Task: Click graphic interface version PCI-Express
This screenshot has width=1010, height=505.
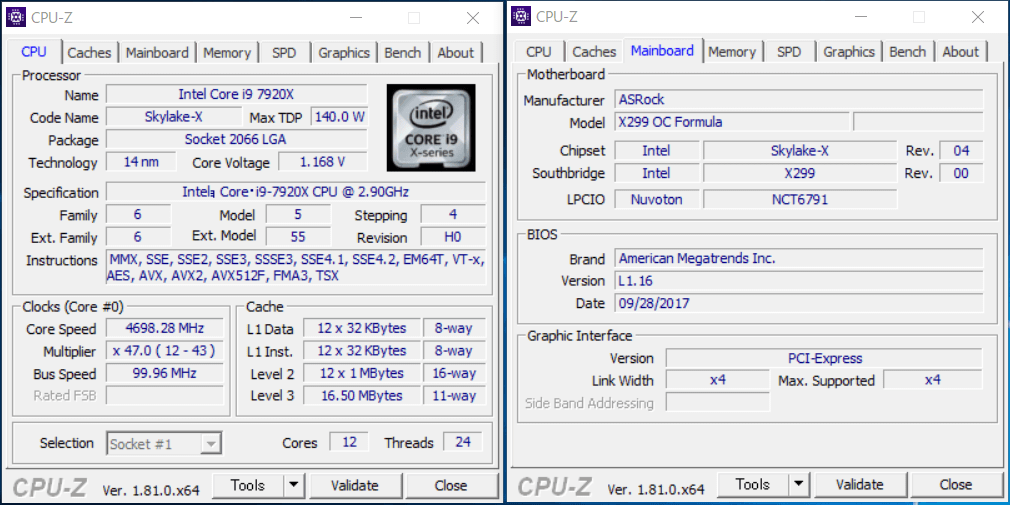Action: tap(824, 358)
